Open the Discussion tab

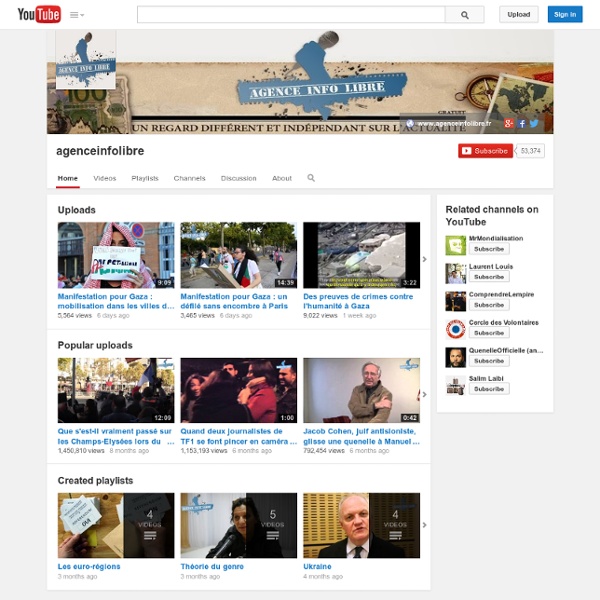coord(238,178)
